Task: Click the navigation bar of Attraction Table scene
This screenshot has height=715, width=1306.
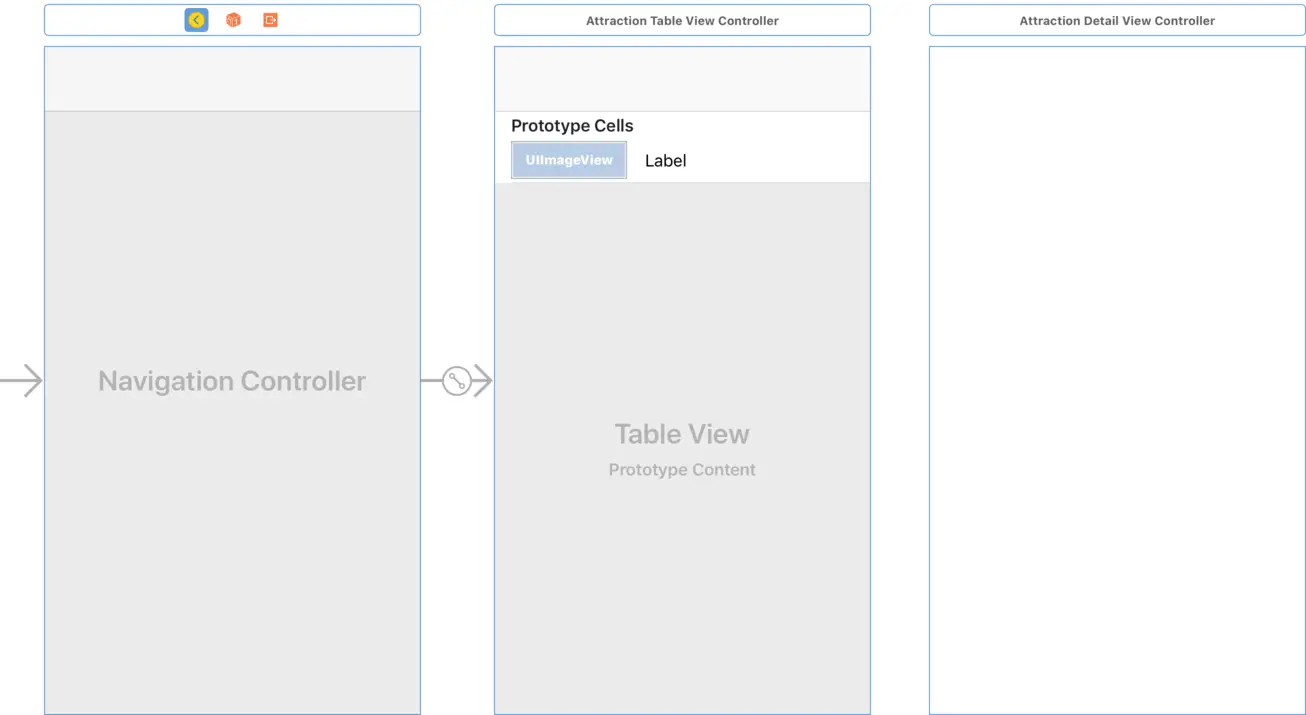Action: 682,79
